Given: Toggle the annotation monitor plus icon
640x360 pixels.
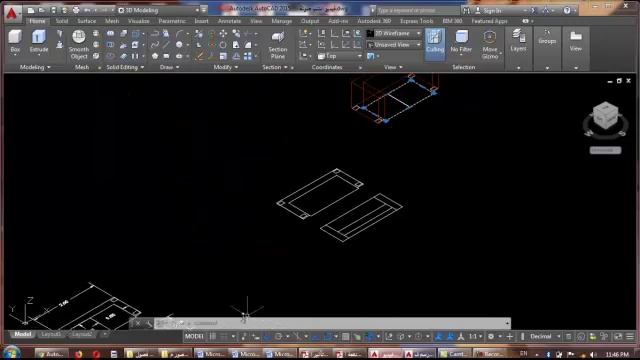Looking at the screenshot, I should coord(510,337).
